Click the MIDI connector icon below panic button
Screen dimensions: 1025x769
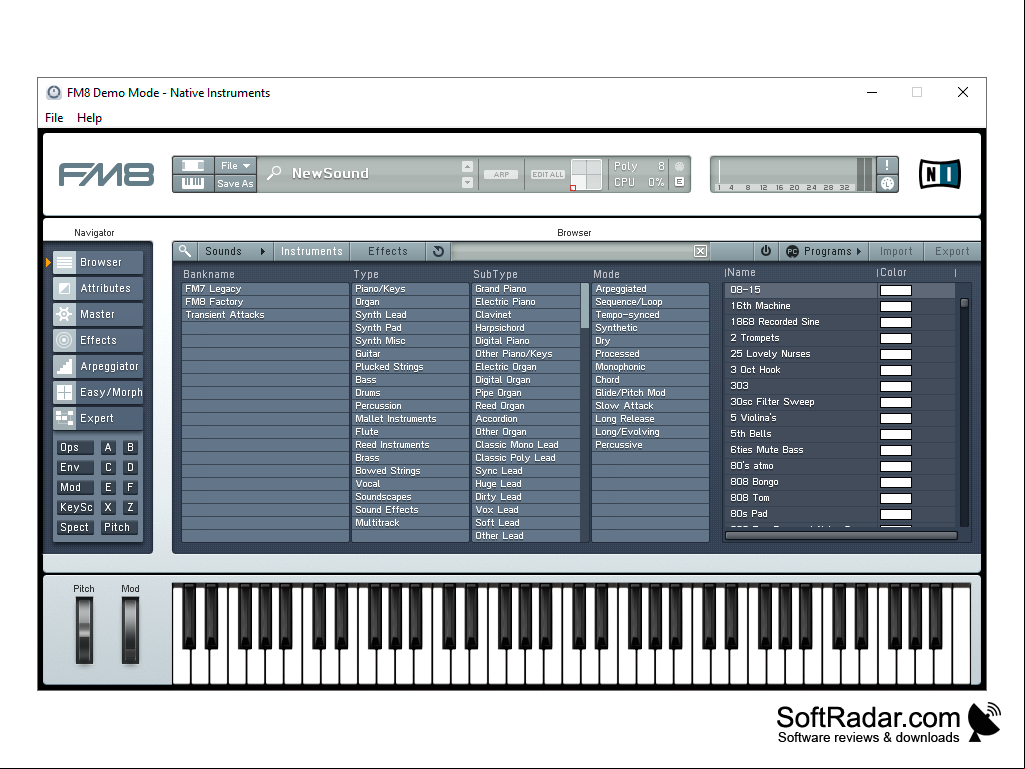pyautogui.click(x=887, y=184)
